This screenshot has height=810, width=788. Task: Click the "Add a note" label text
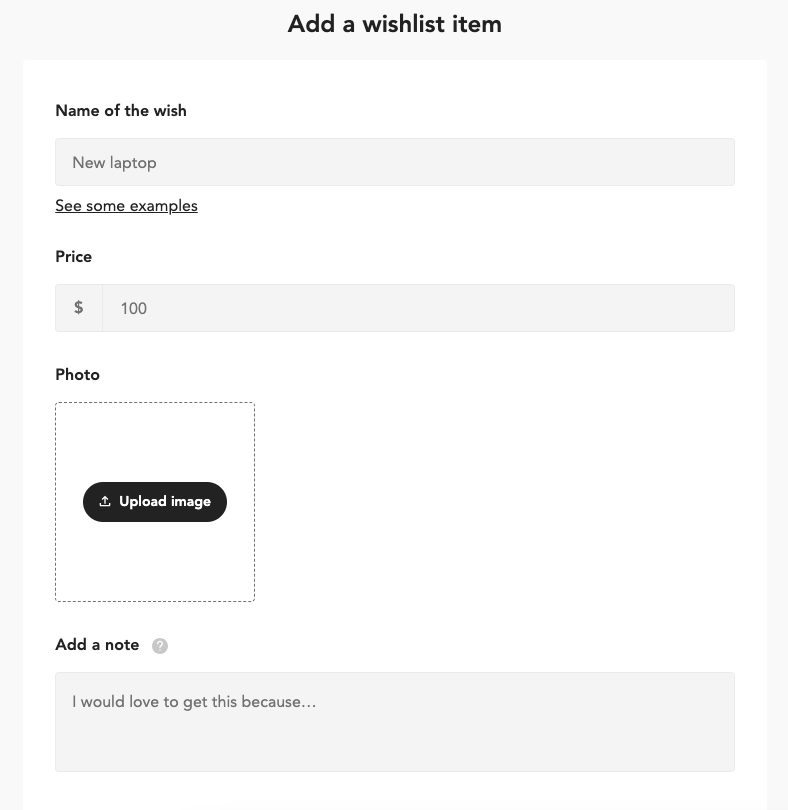point(97,645)
